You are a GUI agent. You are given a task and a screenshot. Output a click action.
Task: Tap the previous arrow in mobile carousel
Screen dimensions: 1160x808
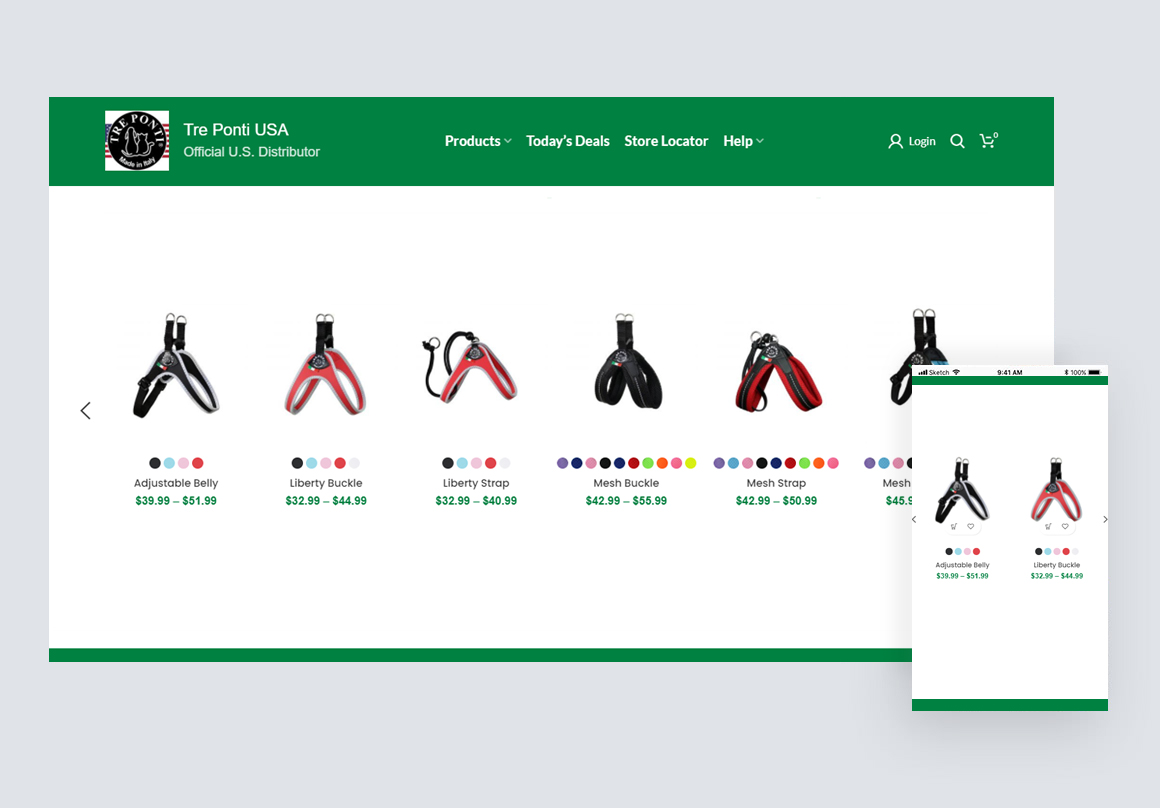(914, 520)
